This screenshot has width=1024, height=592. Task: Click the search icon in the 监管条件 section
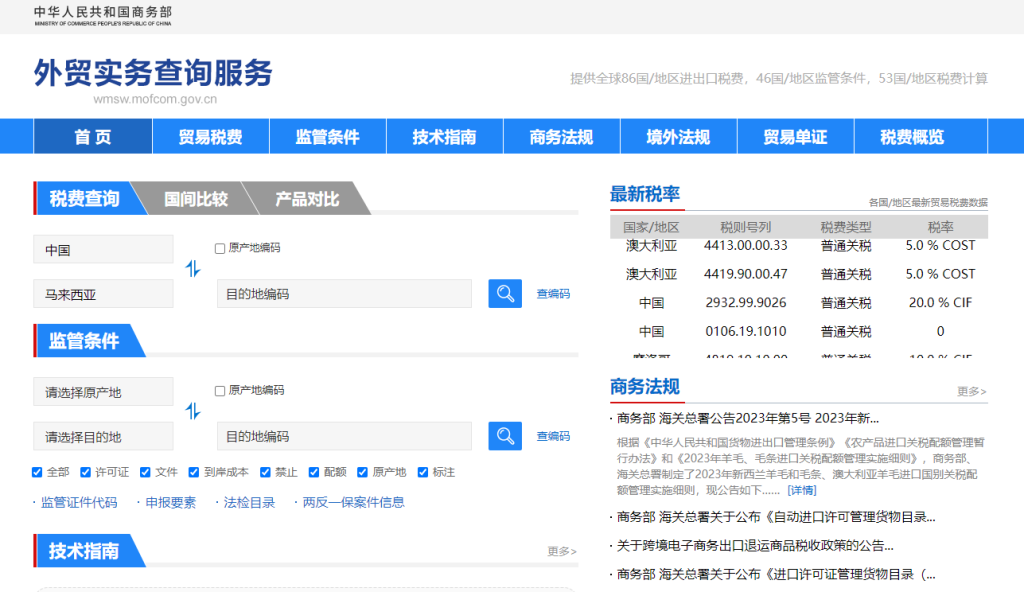tap(505, 436)
